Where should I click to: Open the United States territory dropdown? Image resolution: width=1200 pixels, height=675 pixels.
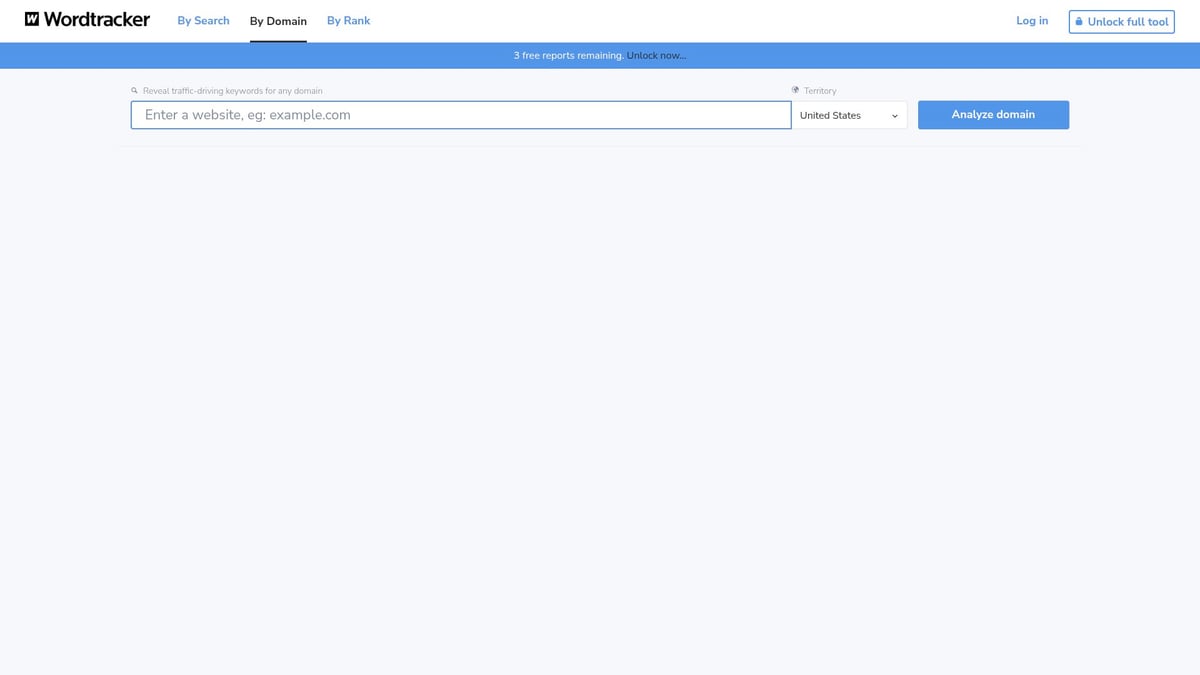[848, 115]
